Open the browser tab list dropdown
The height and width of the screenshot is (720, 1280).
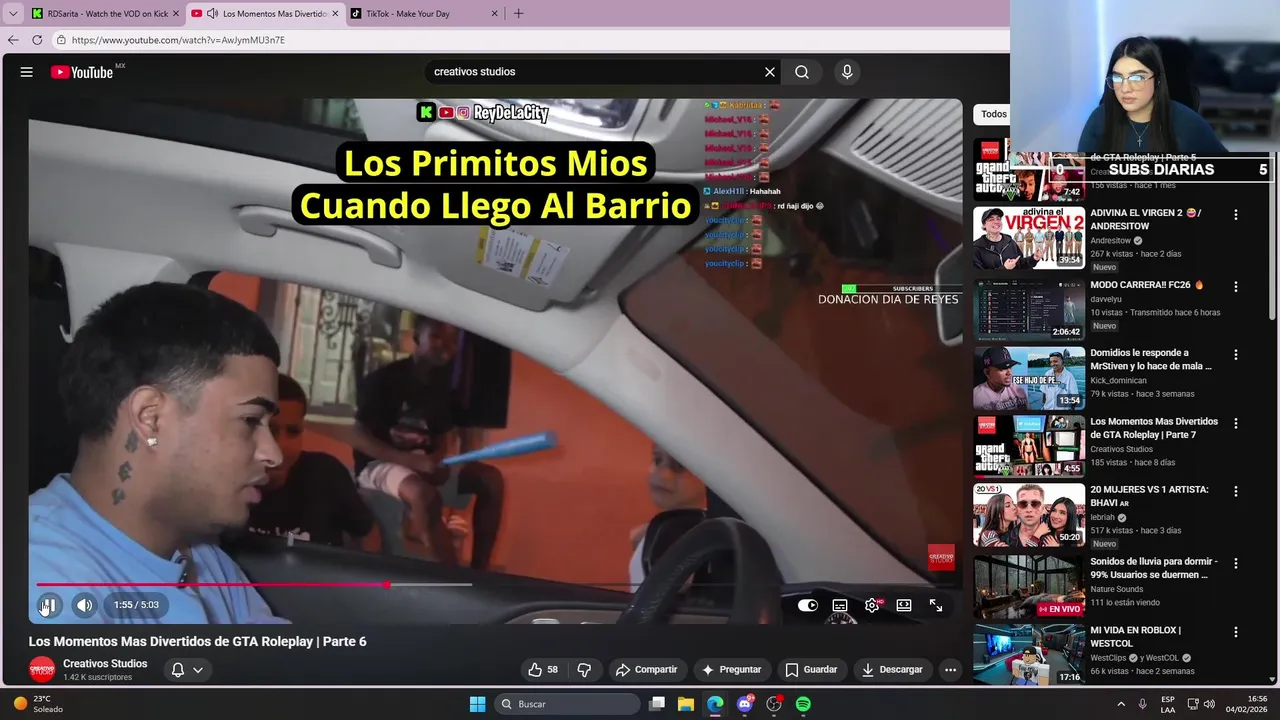coord(12,14)
